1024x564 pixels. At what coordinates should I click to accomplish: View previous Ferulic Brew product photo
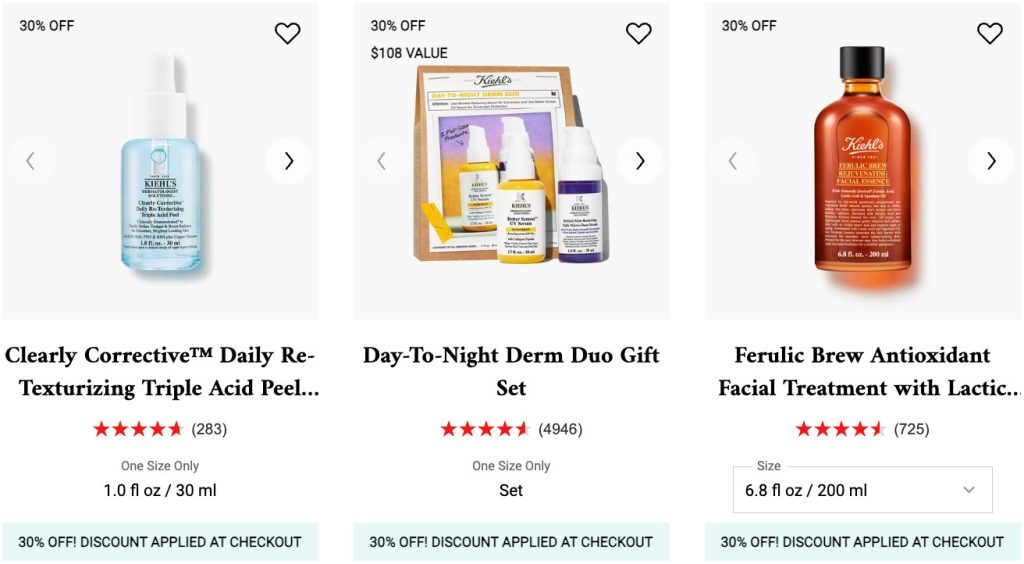point(733,161)
